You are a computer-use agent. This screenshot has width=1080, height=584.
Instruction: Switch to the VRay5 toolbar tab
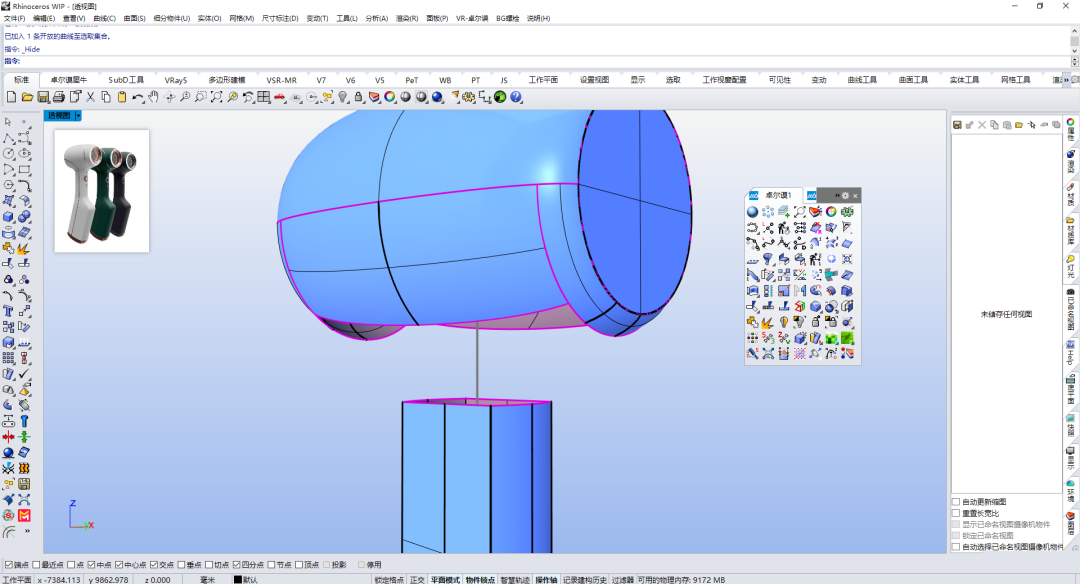[176, 80]
